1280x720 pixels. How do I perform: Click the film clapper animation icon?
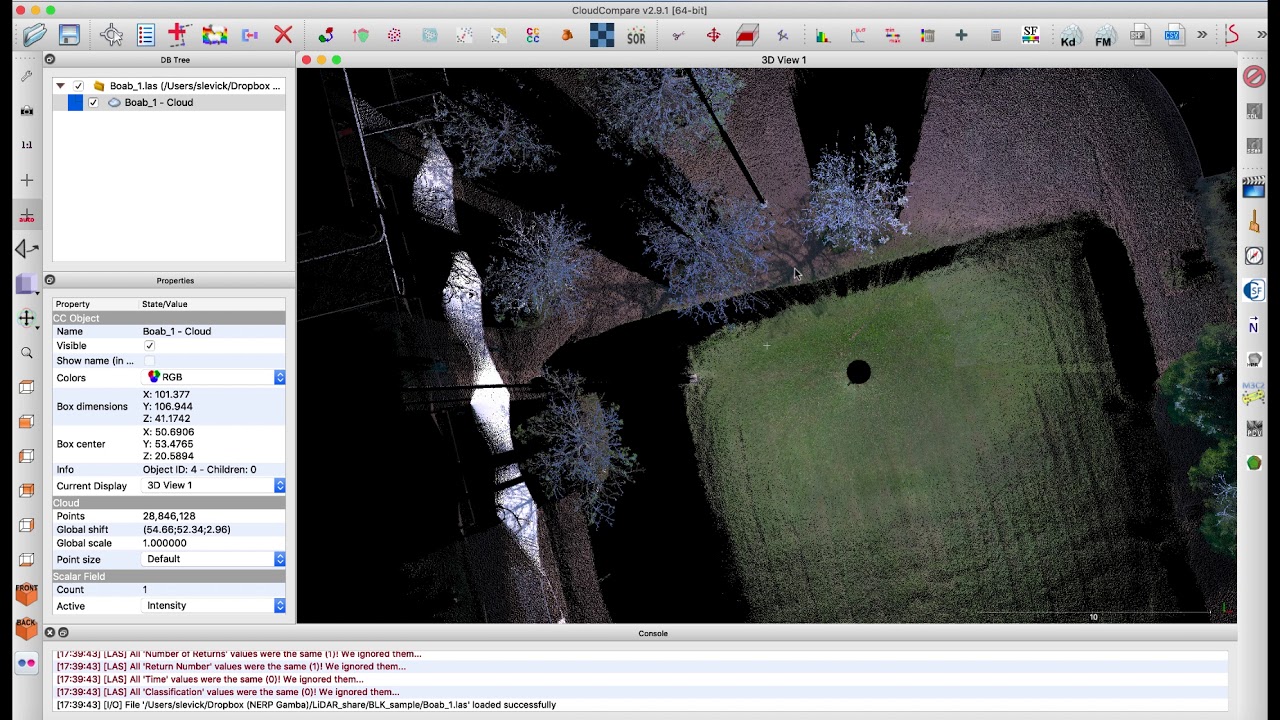[x=1253, y=187]
